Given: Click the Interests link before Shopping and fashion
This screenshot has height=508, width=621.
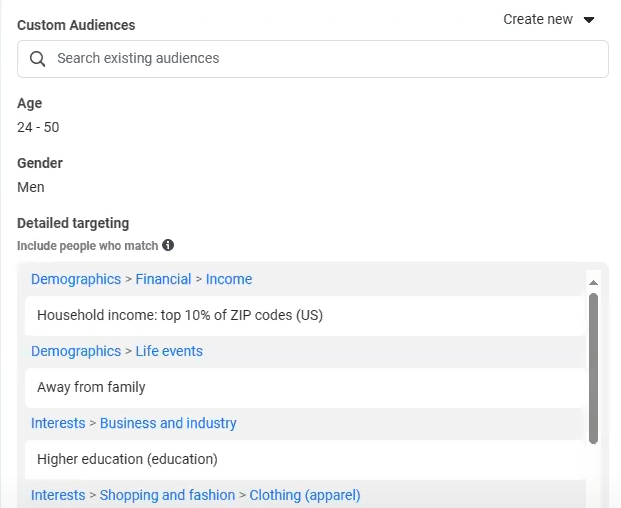Looking at the screenshot, I should click(58, 495).
